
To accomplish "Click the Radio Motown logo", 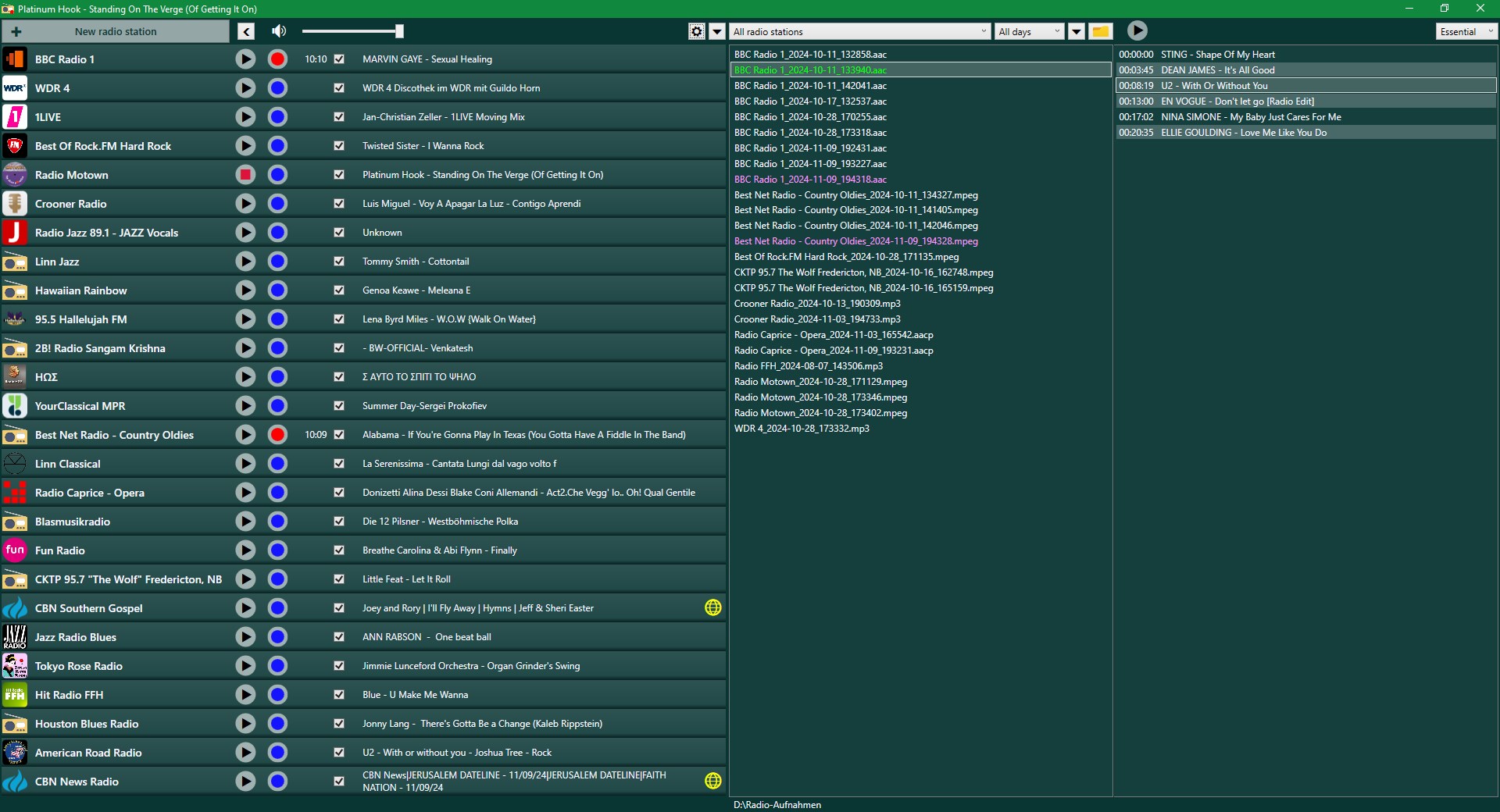I will (x=15, y=174).
